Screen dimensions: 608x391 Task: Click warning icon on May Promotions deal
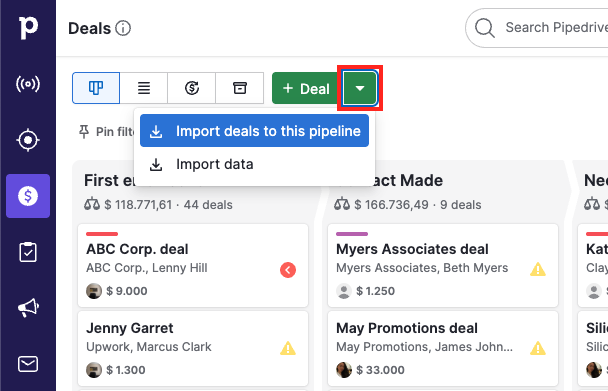pos(538,348)
